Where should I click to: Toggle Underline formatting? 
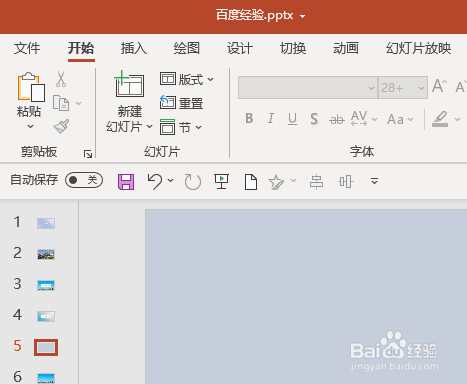click(x=292, y=119)
